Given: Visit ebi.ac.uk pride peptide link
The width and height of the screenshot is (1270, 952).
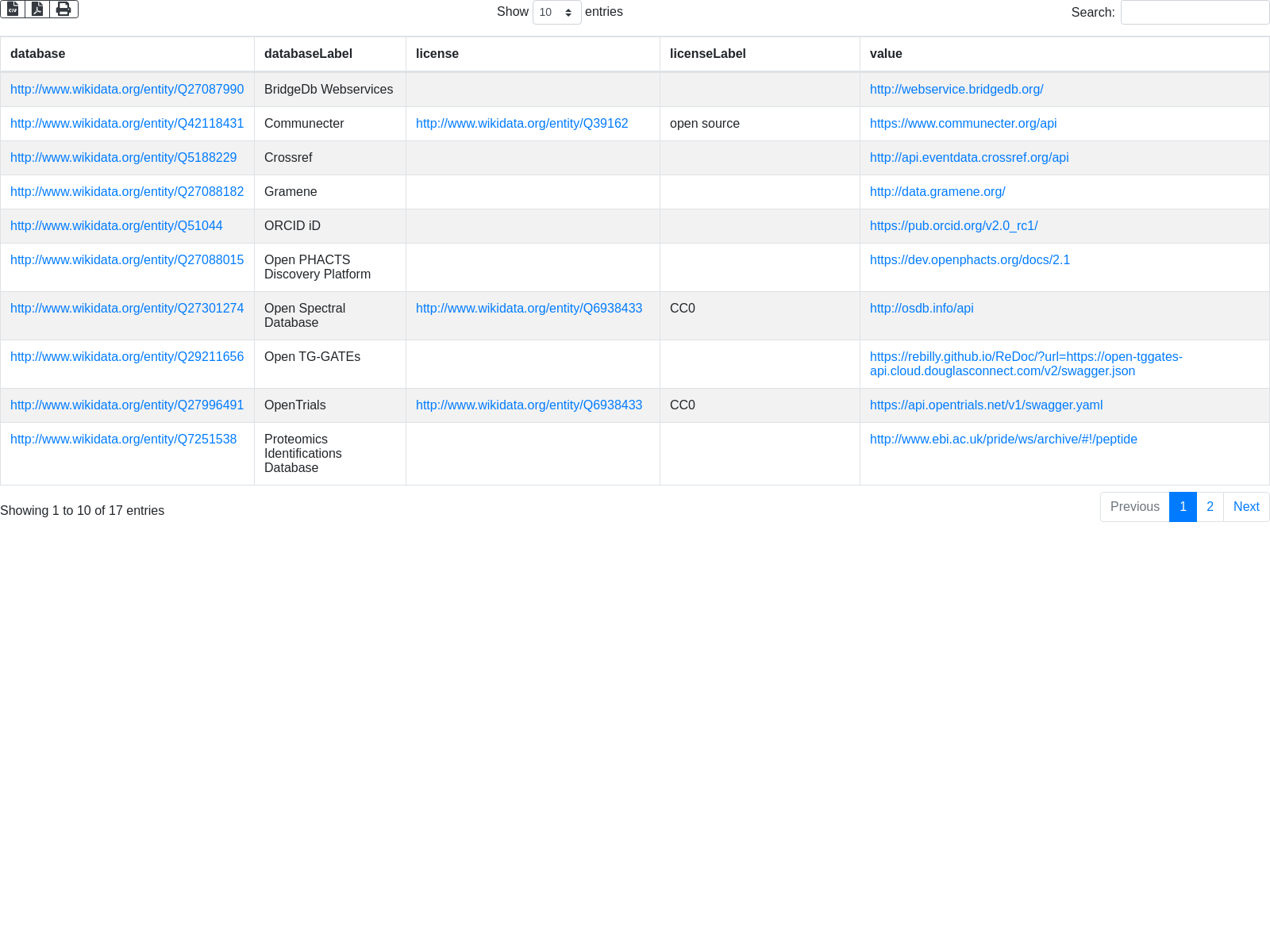Looking at the screenshot, I should click(x=1003, y=440).
